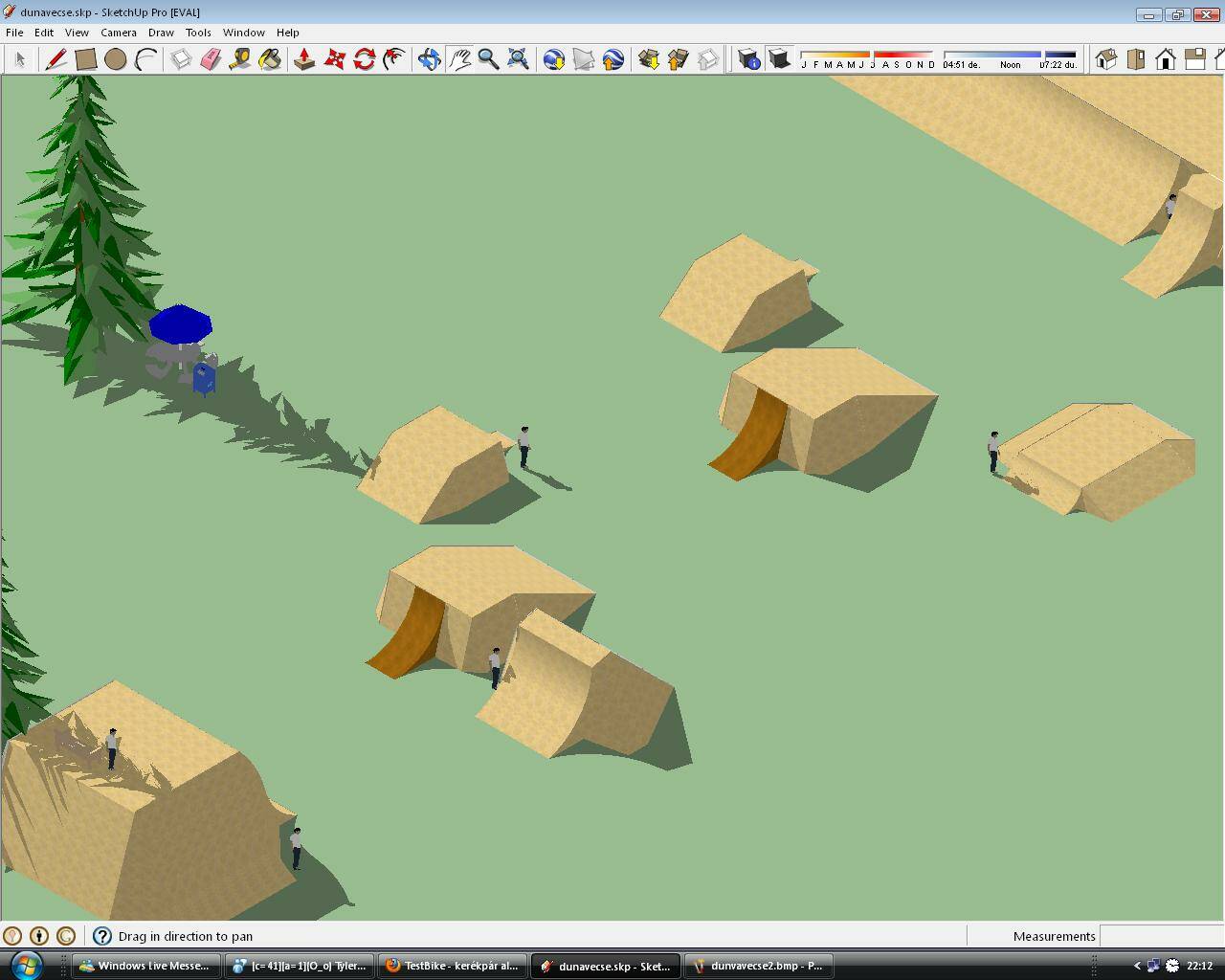
Task: Activate the Tape Measure tool
Action: click(x=240, y=59)
